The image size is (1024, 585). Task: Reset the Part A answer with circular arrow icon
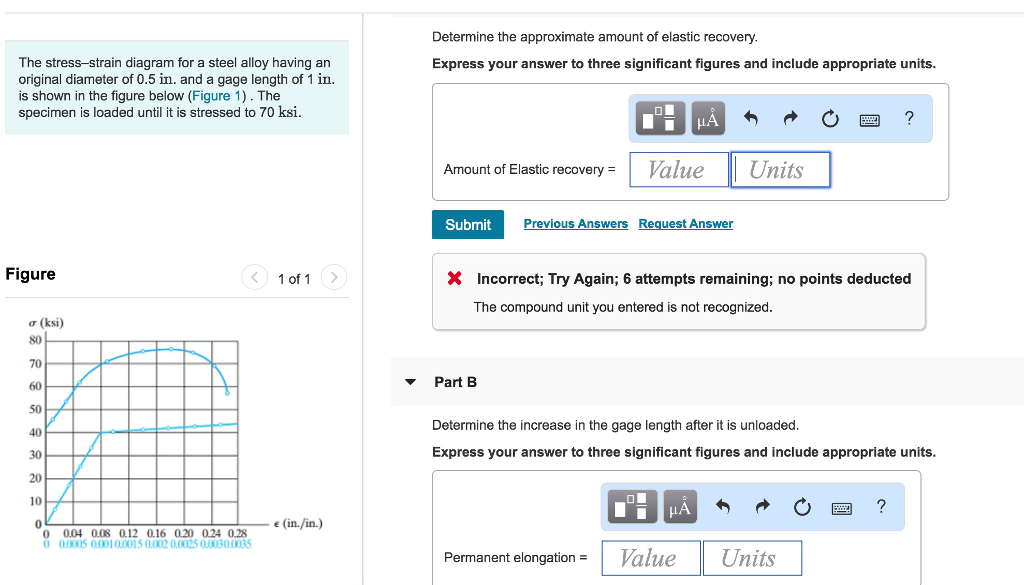click(x=830, y=117)
